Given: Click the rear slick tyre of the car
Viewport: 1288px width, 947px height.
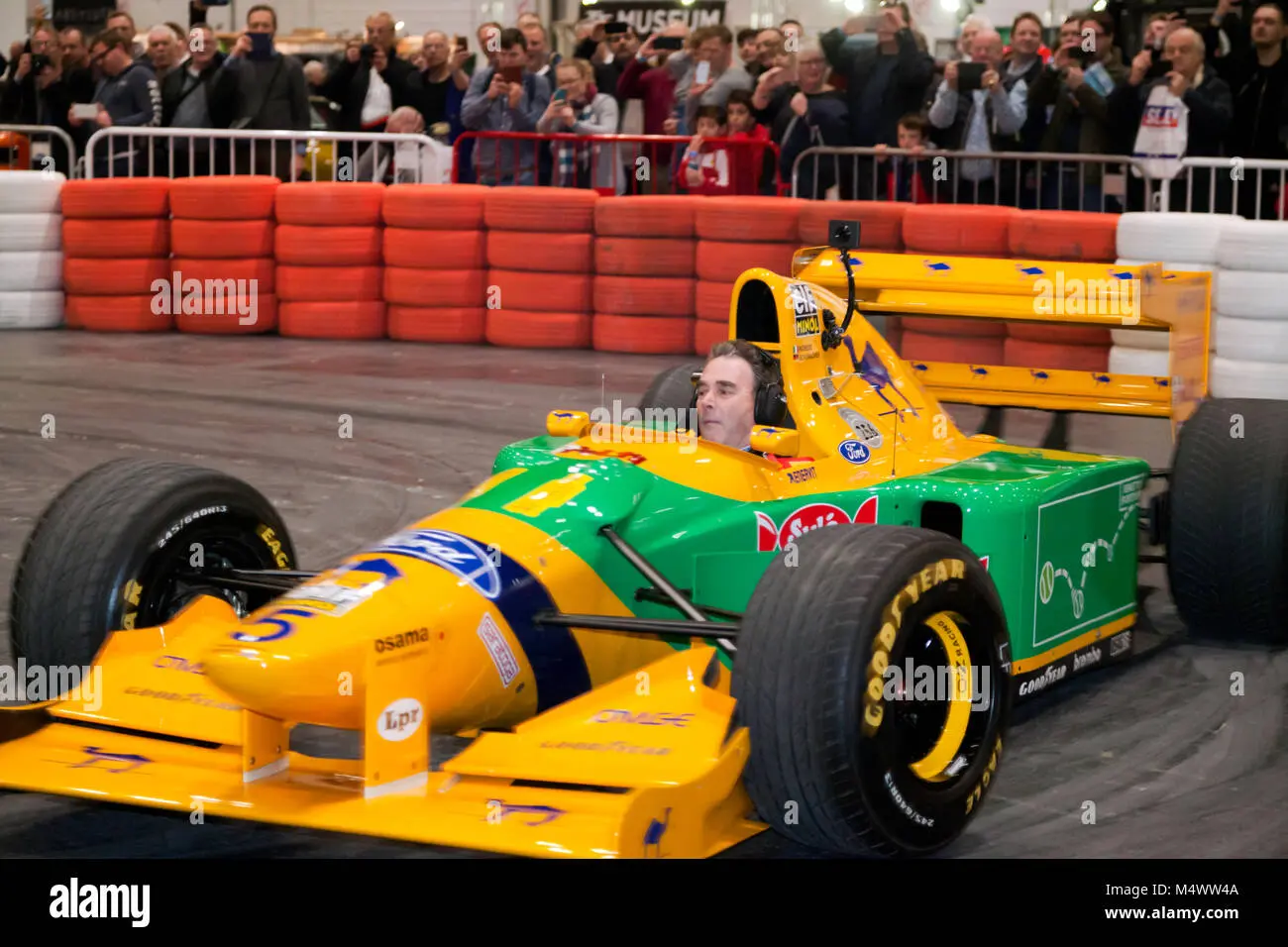Looking at the screenshot, I should (x=1229, y=519).
